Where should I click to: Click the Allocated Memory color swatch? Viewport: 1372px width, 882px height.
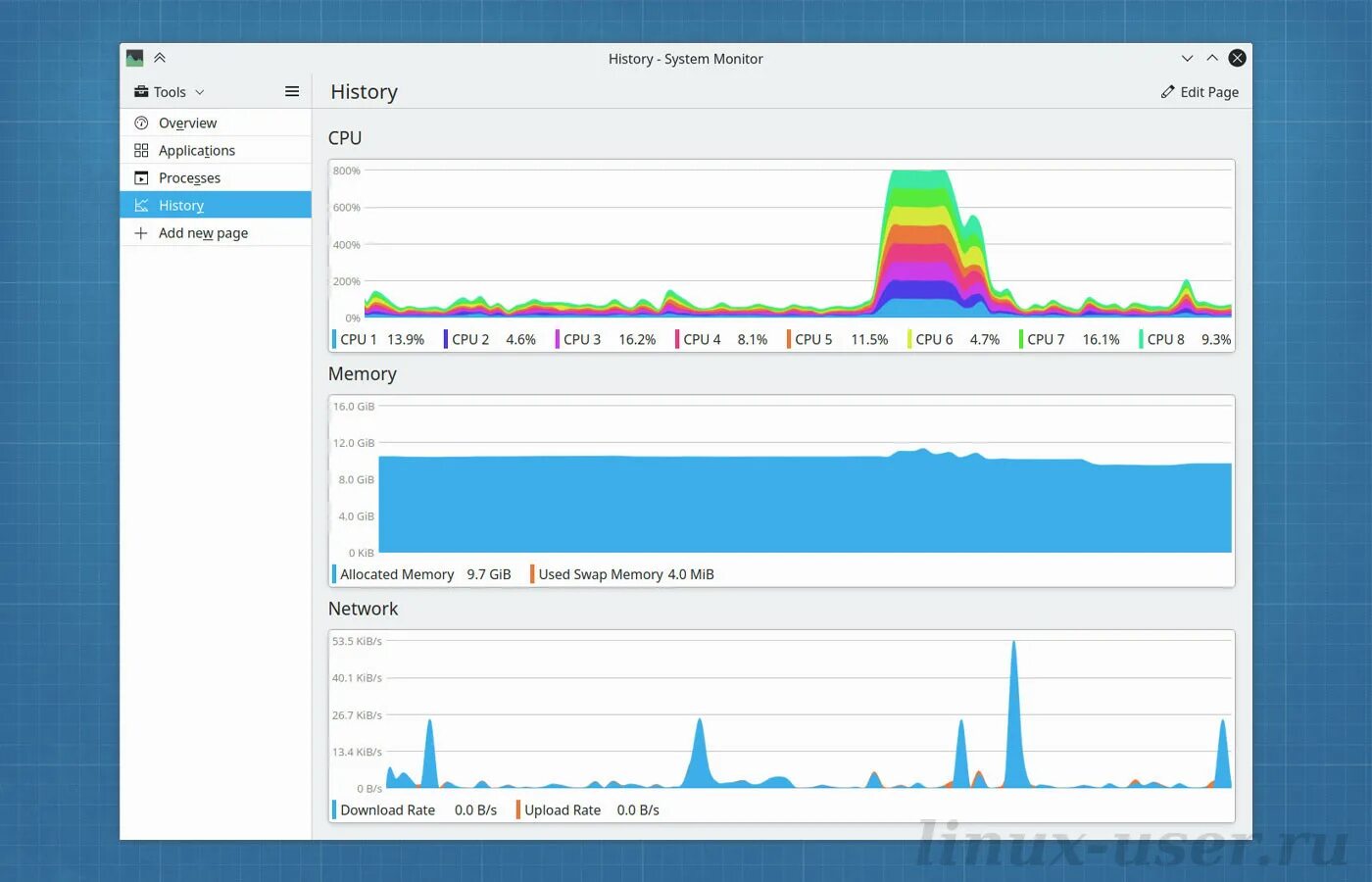pos(334,574)
